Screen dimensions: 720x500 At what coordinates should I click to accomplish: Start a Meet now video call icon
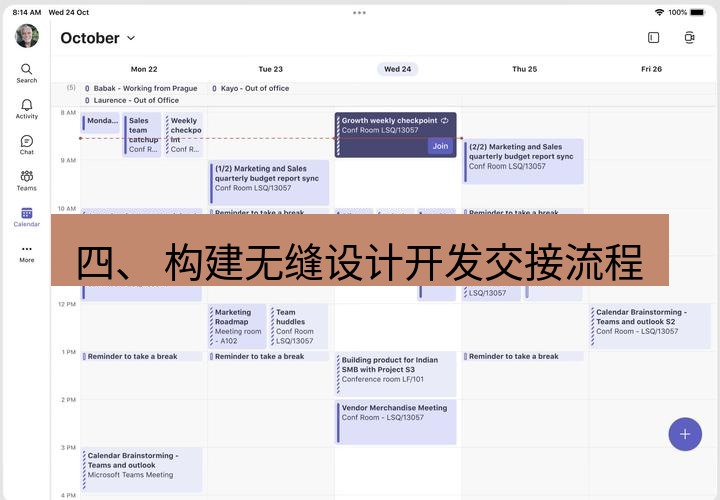[689, 38]
